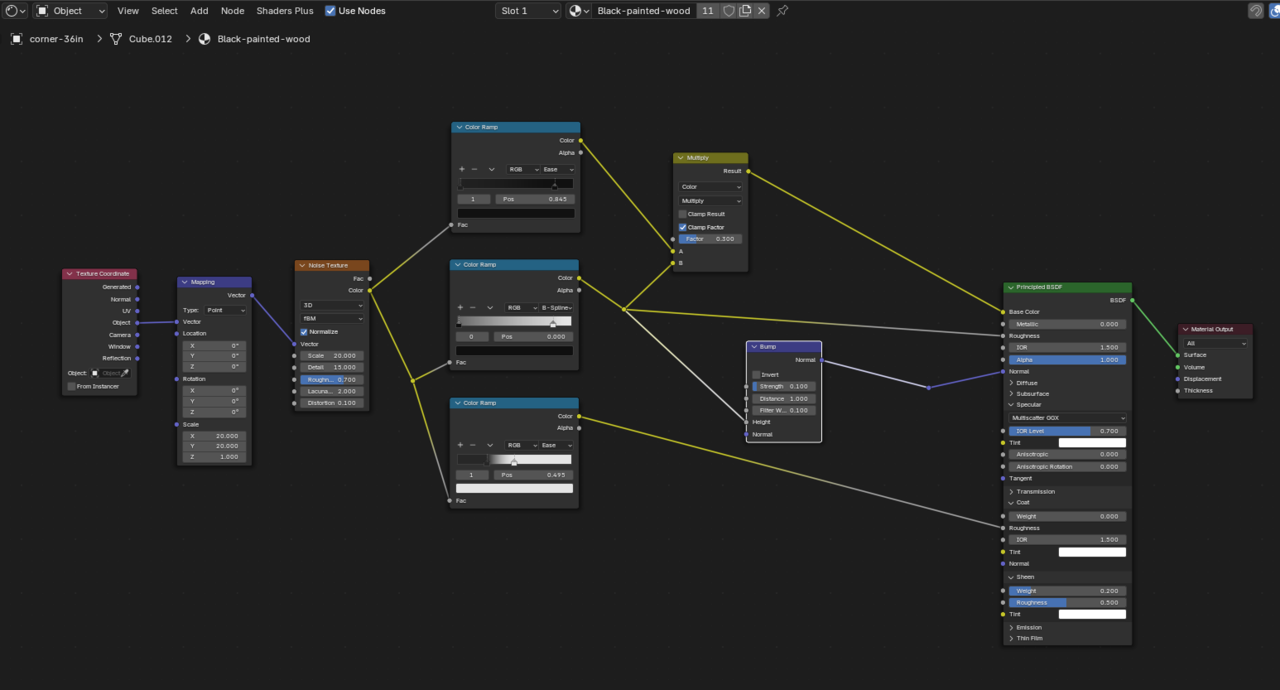Duplicate material with the new material icon
1280x690 pixels.
[x=745, y=11]
